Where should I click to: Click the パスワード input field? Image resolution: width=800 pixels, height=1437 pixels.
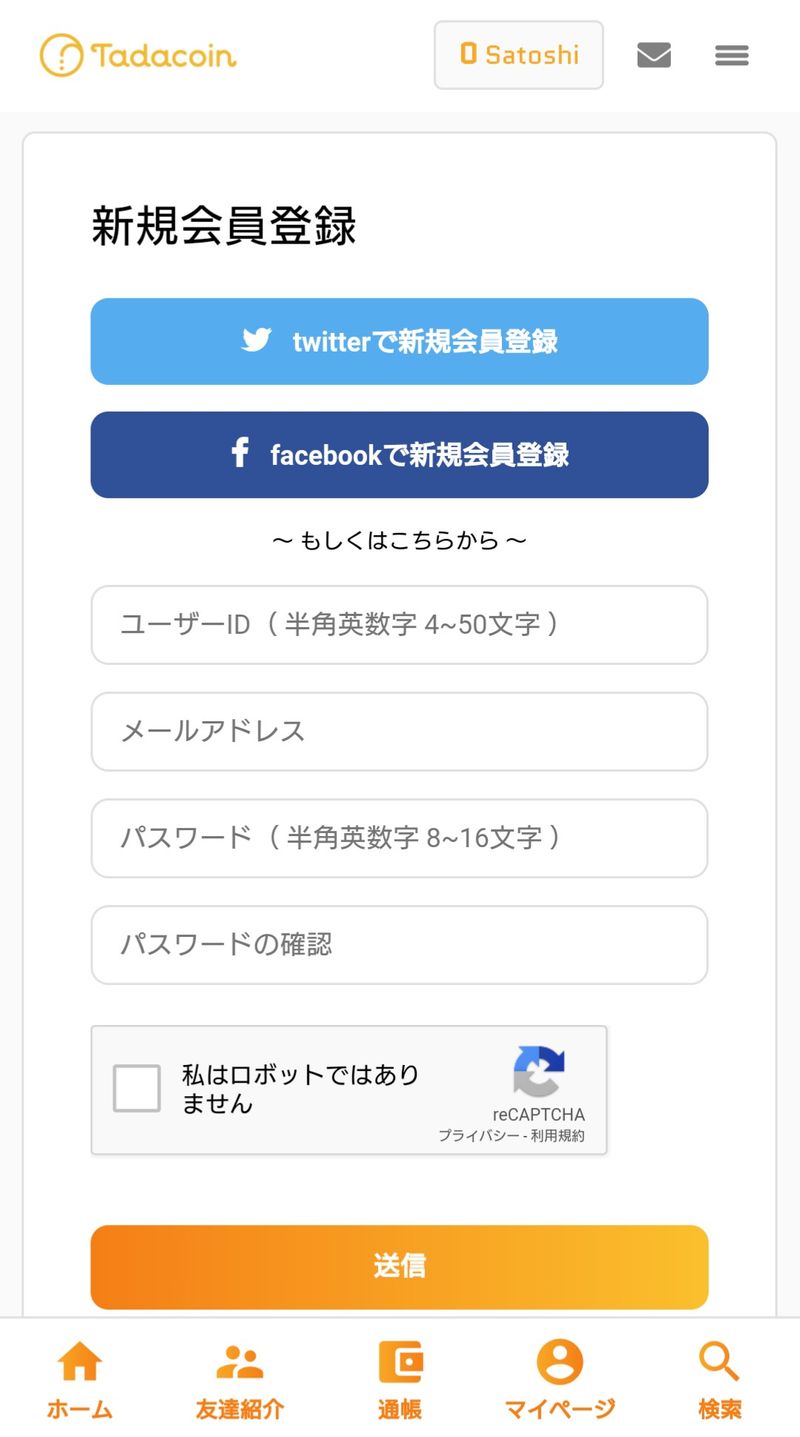pos(399,838)
